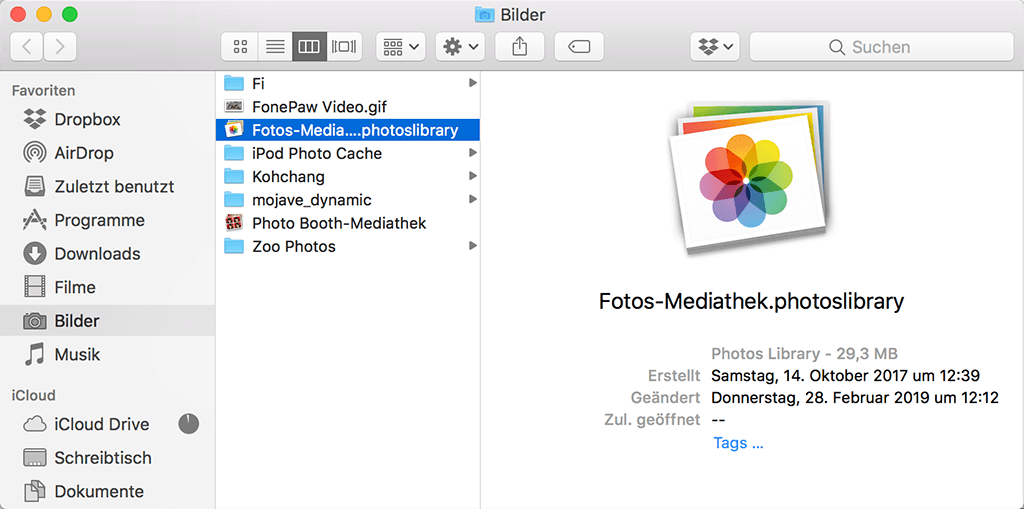Expand the Kohchang folder arrow

472,177
